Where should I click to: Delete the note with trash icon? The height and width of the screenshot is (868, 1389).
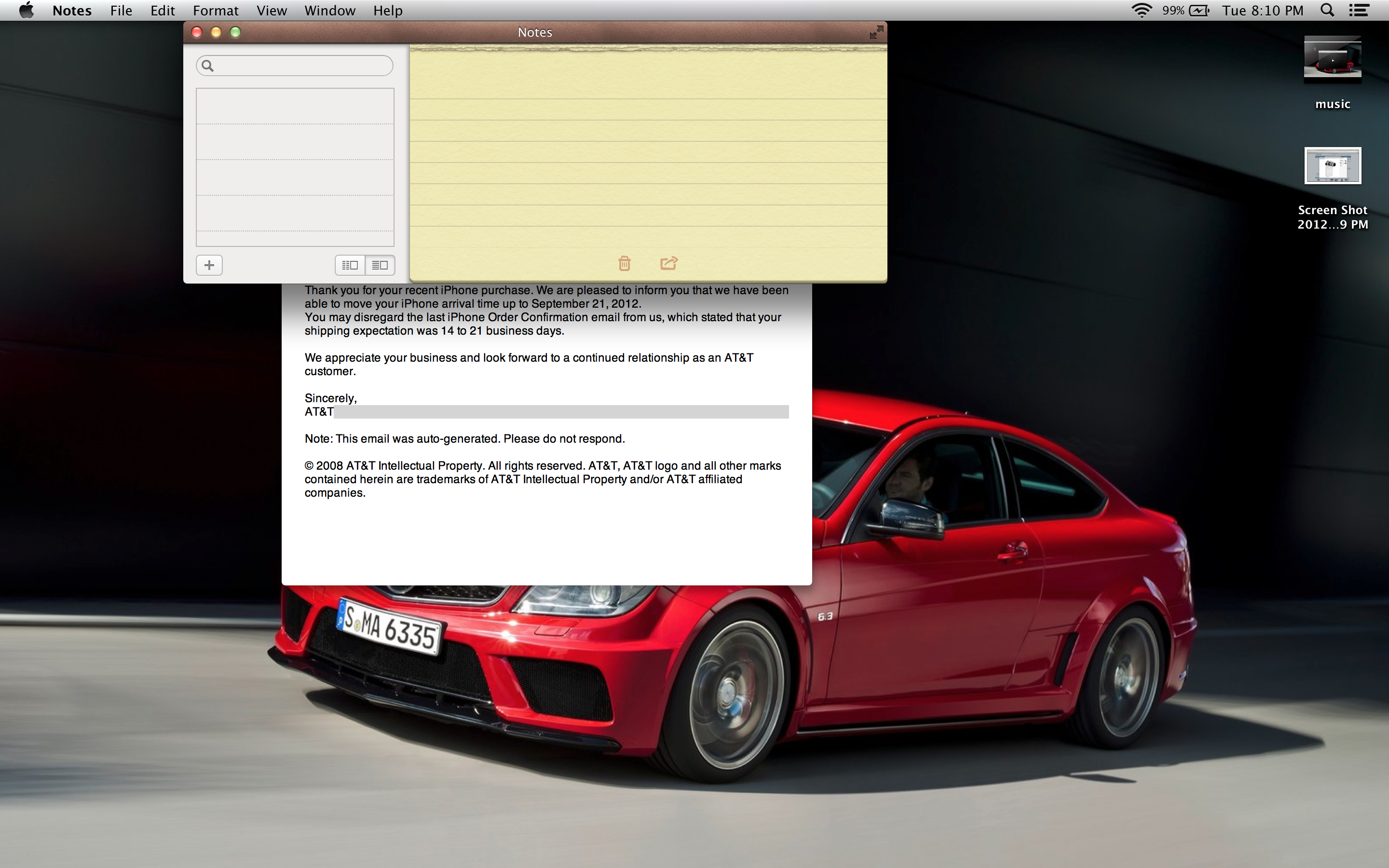[x=625, y=263]
